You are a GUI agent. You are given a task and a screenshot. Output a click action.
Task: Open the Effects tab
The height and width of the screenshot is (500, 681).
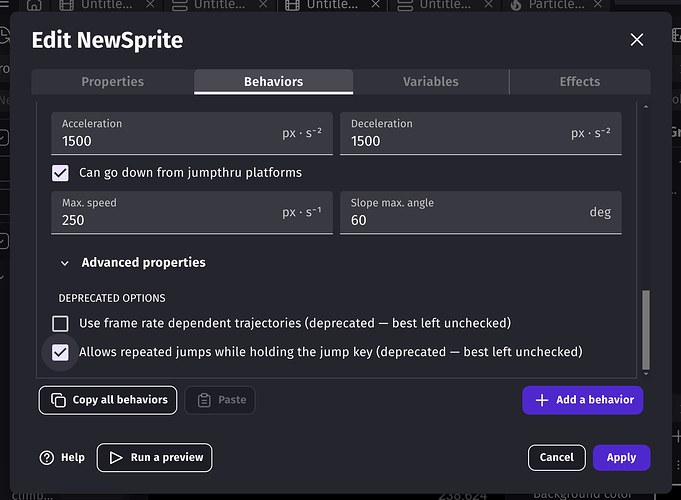580,82
